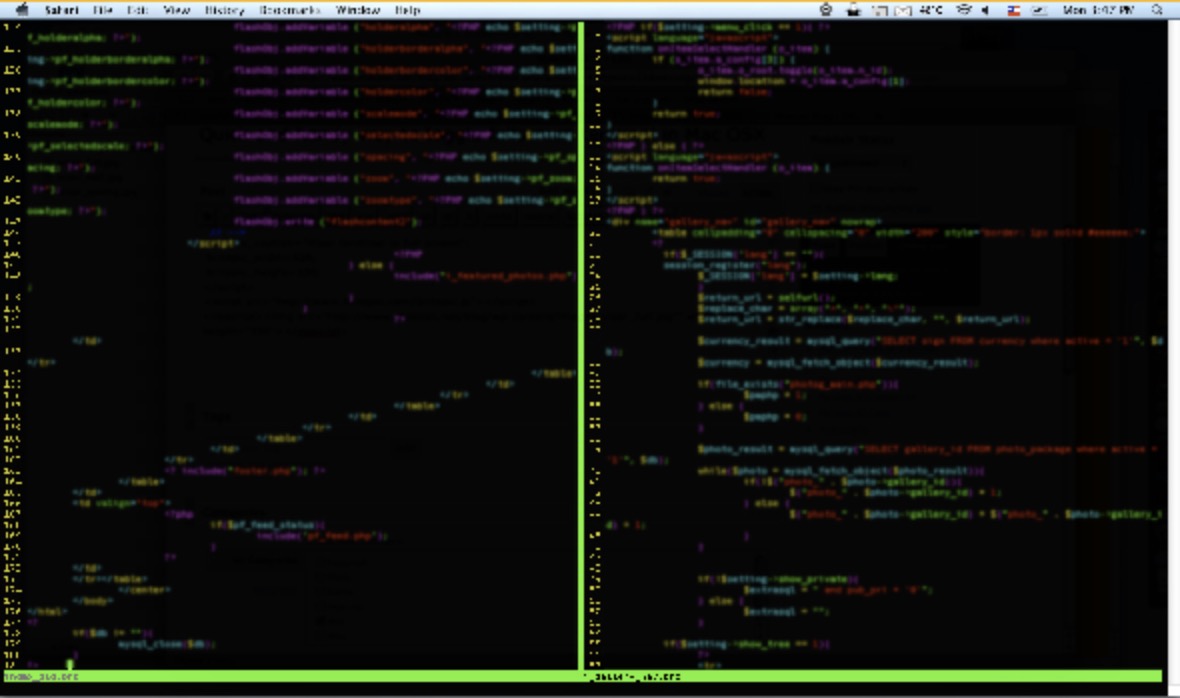Click the first round status icon in menu bar
Viewport: 1180px width, 698px height.
coord(826,10)
